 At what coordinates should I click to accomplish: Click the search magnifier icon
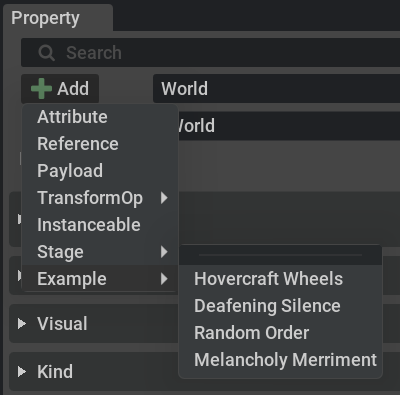click(46, 53)
